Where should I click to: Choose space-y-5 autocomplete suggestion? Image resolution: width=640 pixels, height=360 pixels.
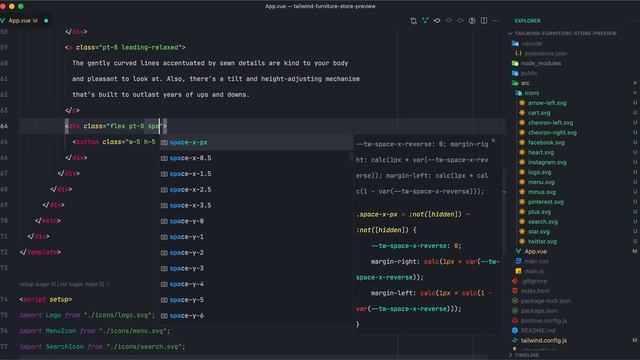256,300
